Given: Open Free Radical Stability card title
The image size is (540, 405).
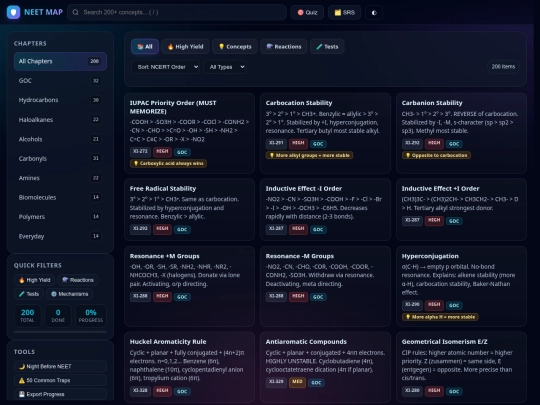Looking at the screenshot, I should coord(163,188).
